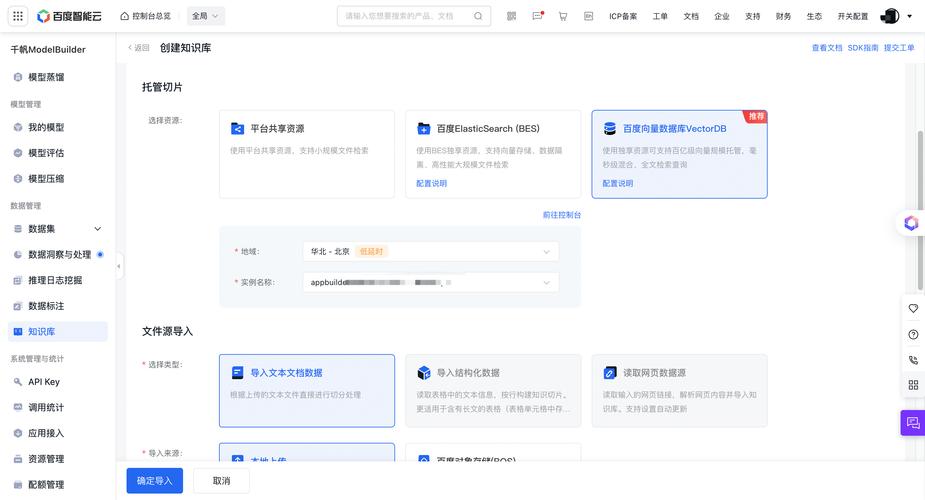The image size is (925, 500).
Task: Select 导入结构化数据 import type card
Action: [x=493, y=390]
